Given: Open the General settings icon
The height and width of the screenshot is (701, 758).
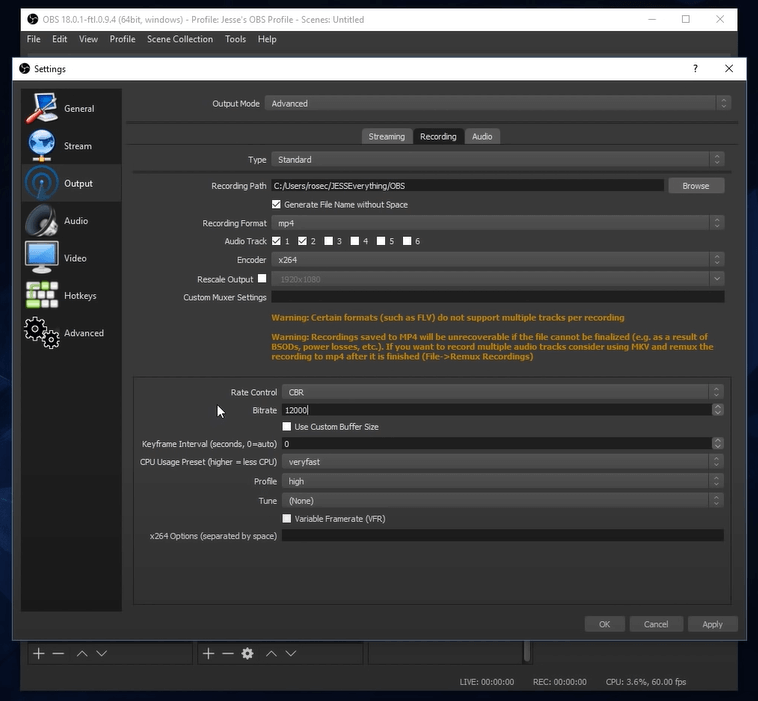Looking at the screenshot, I should click(x=42, y=108).
